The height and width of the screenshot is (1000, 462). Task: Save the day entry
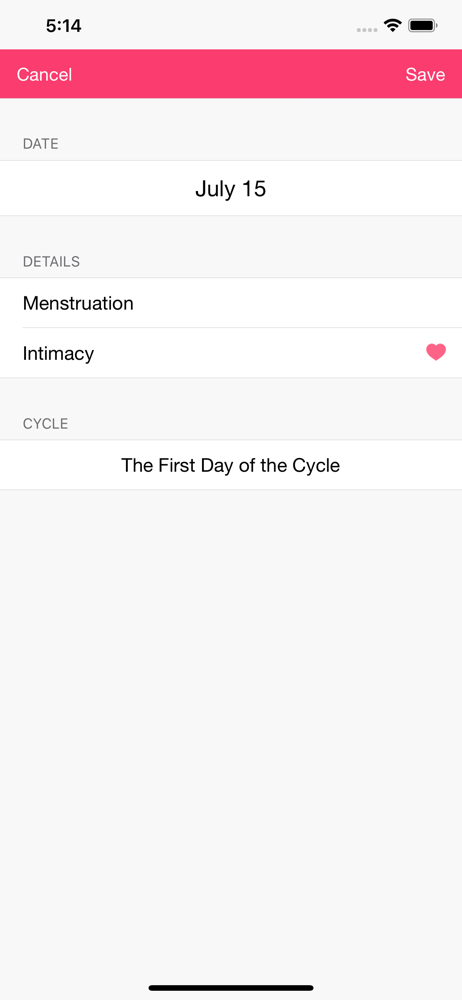(x=425, y=75)
